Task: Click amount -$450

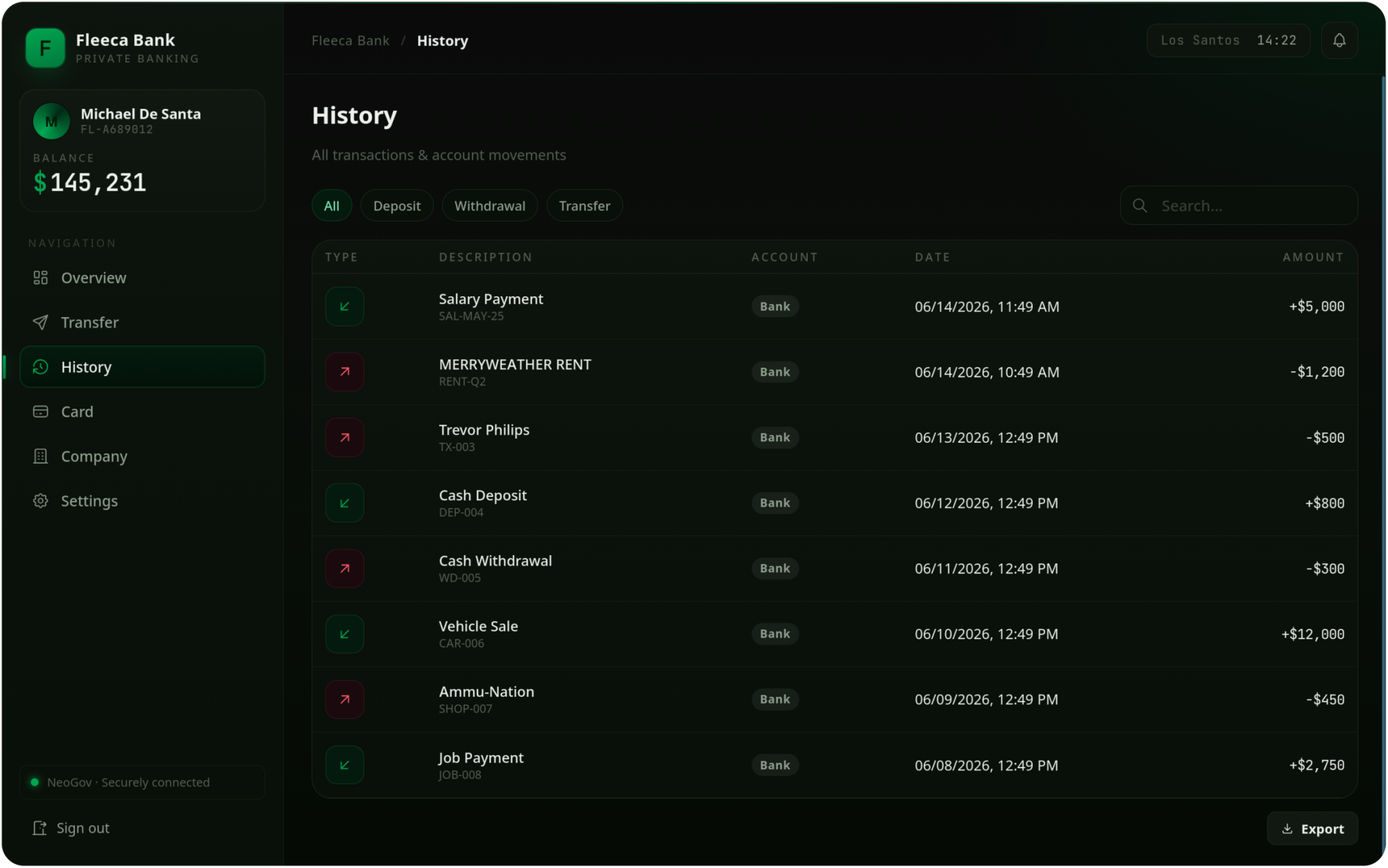Action: pos(1325,699)
